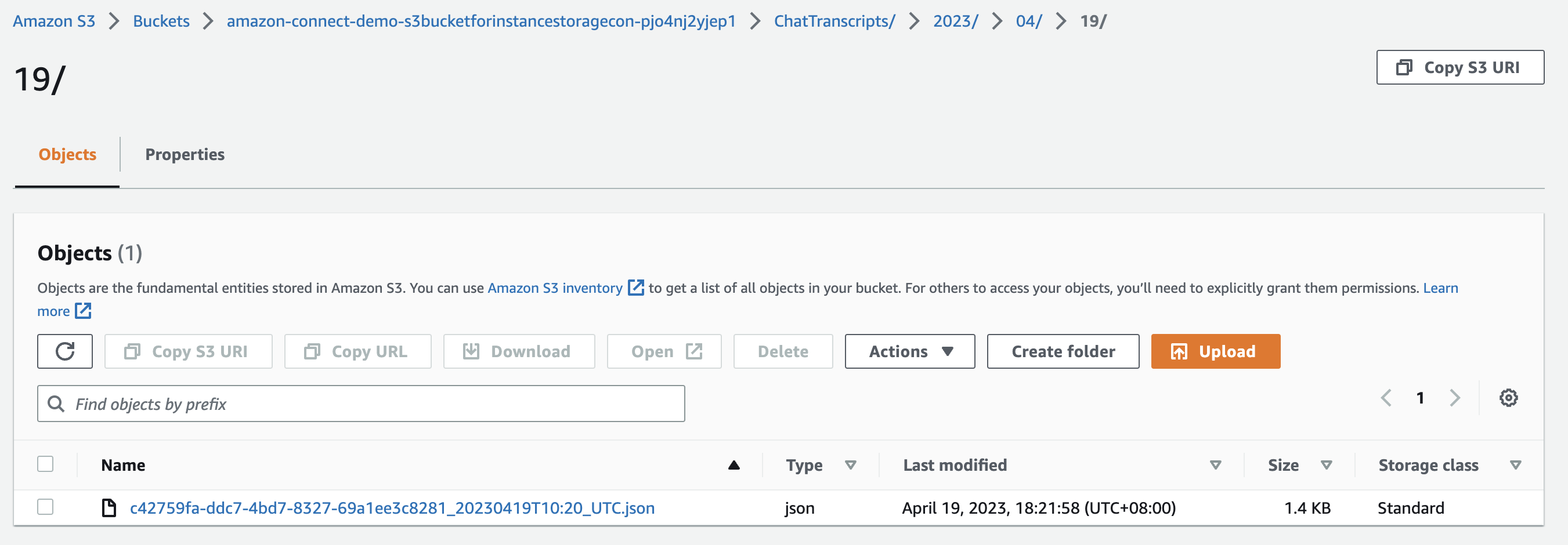Open the Learn more link
The height and width of the screenshot is (545, 1568).
(1440, 288)
